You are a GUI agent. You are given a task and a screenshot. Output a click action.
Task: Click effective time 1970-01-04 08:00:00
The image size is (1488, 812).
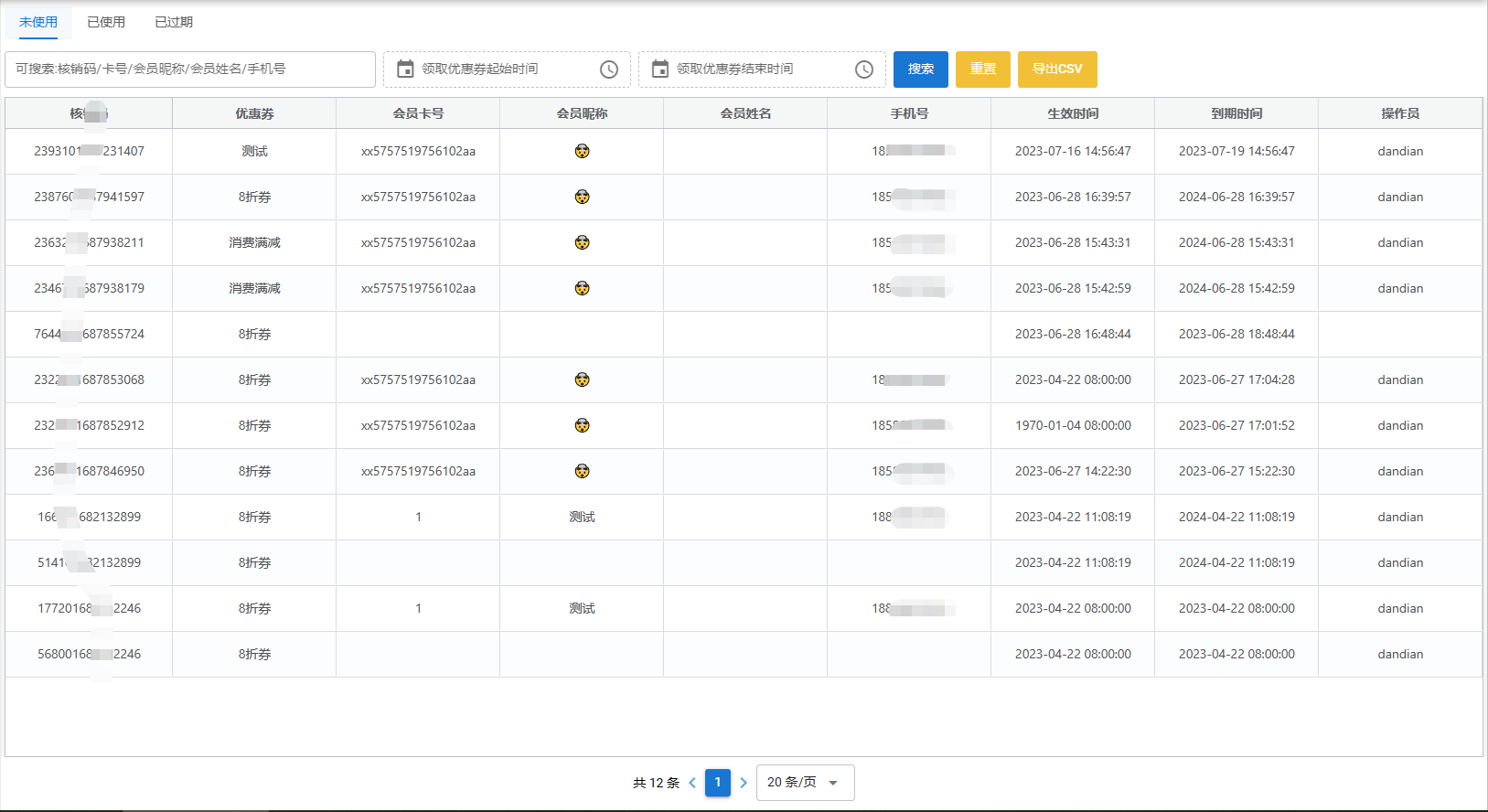(x=1073, y=425)
